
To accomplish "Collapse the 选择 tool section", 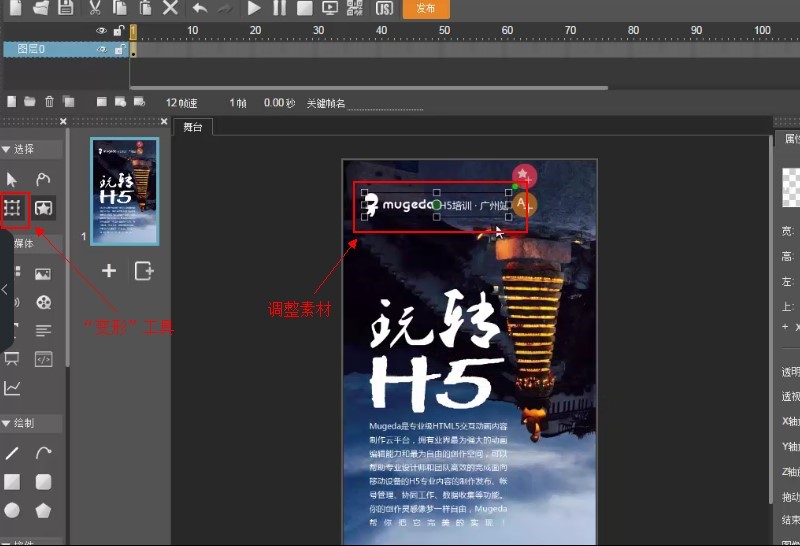I will (x=6, y=149).
